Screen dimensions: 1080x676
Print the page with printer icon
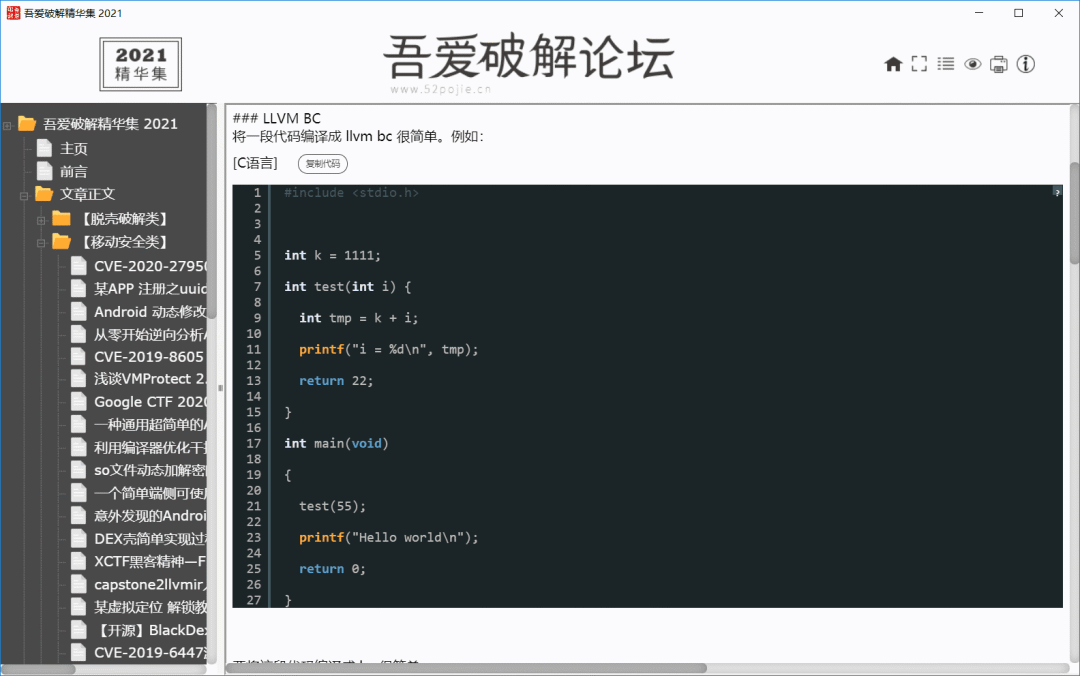point(999,64)
